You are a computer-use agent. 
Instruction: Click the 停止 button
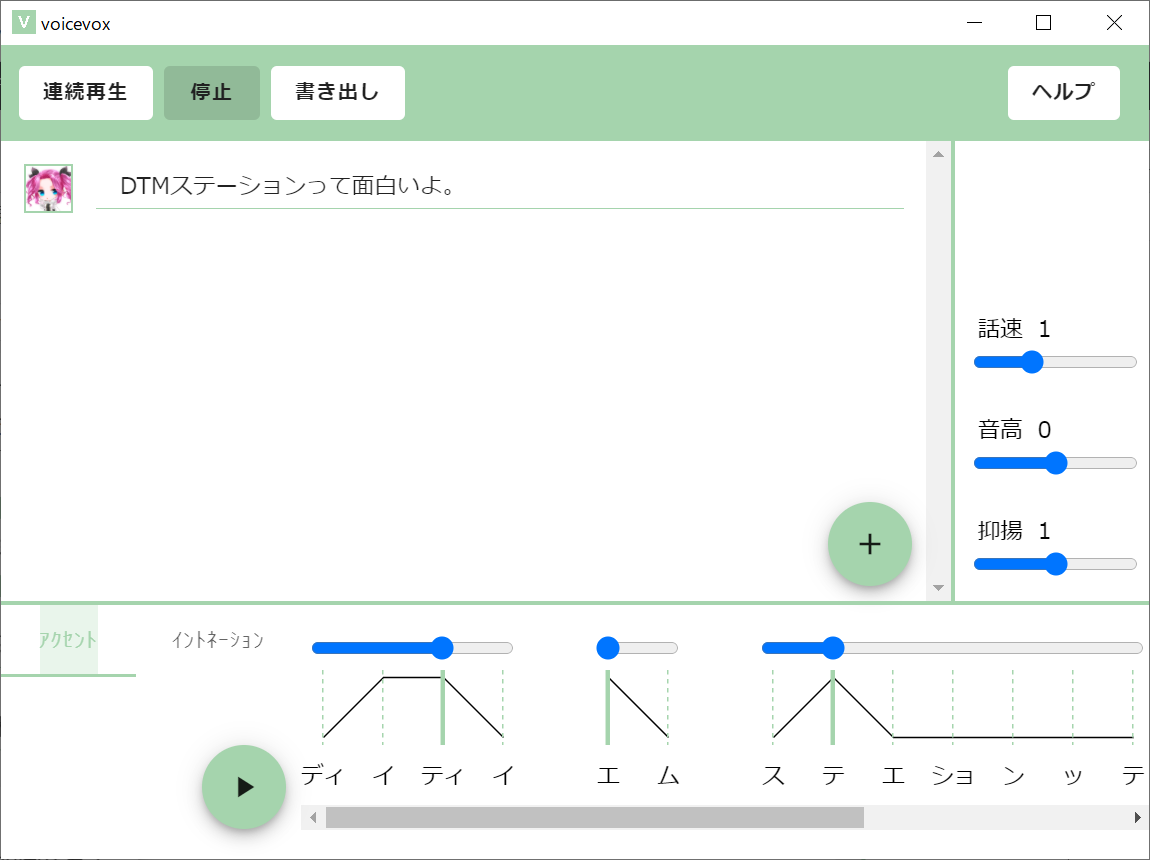[211, 92]
